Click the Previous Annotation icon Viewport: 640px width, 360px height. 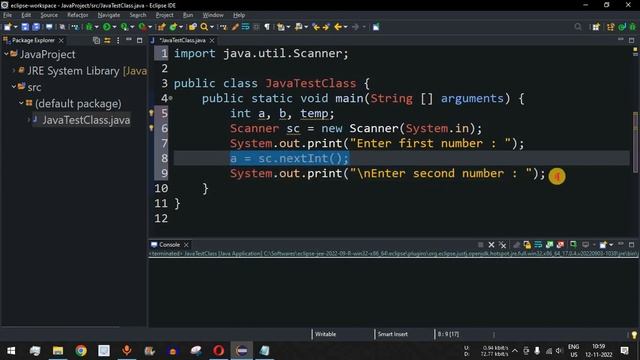pos(298,27)
